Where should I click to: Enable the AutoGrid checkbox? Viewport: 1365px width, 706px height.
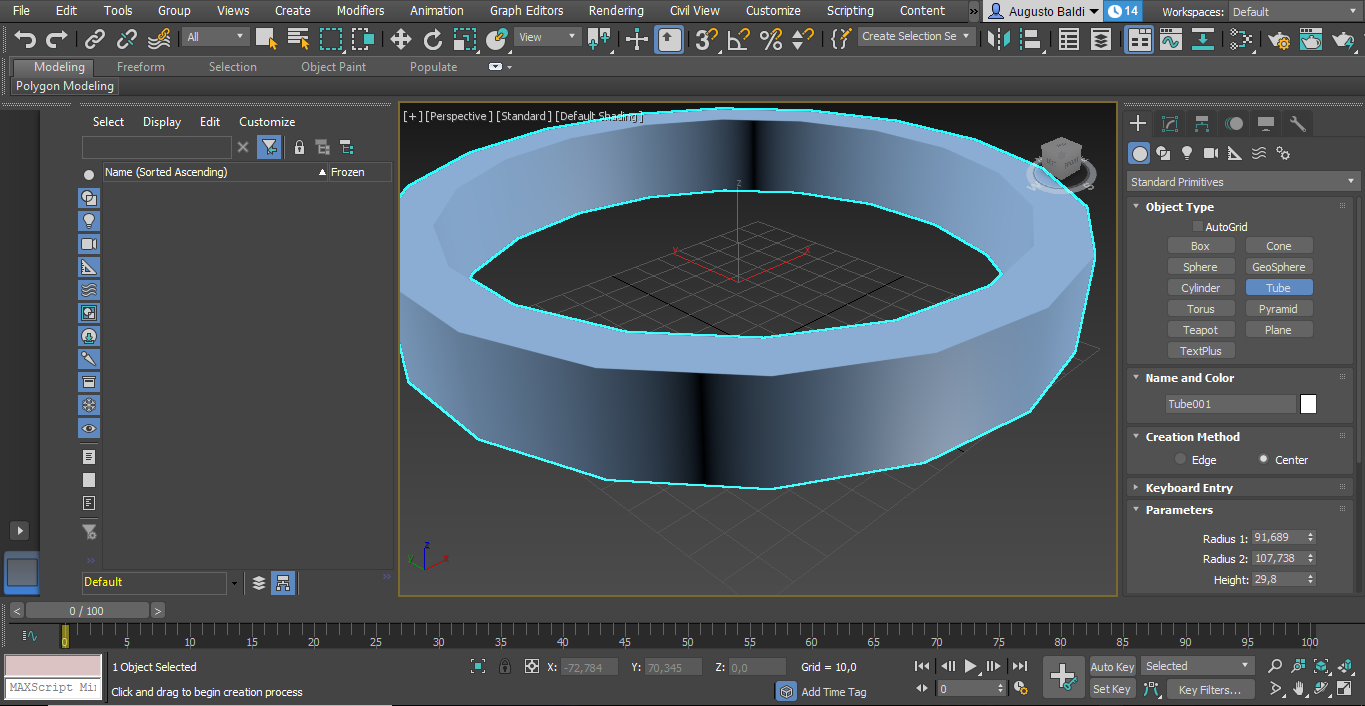[x=1198, y=227]
